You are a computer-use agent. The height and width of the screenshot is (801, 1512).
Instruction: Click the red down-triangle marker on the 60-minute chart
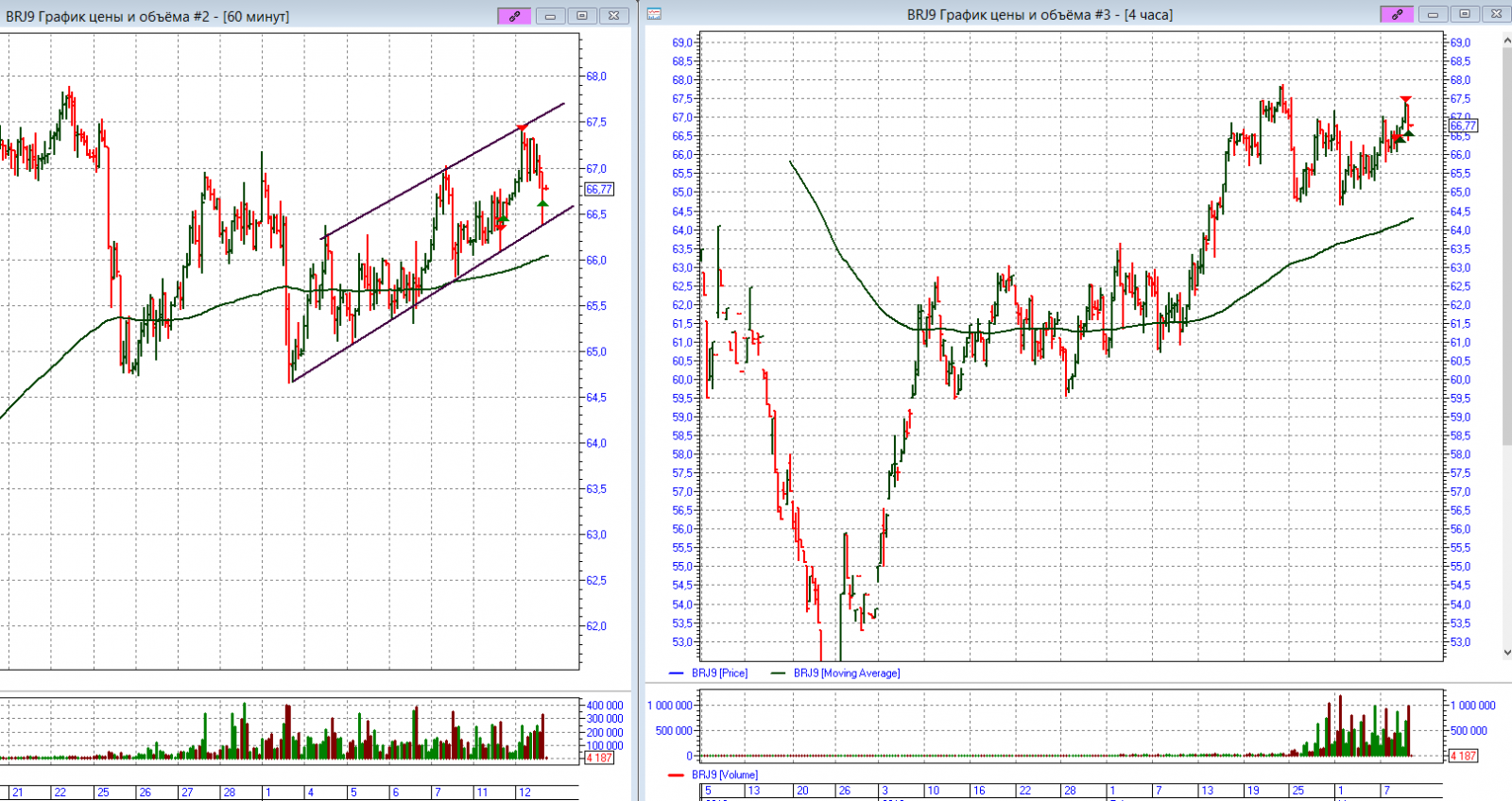coord(522,128)
